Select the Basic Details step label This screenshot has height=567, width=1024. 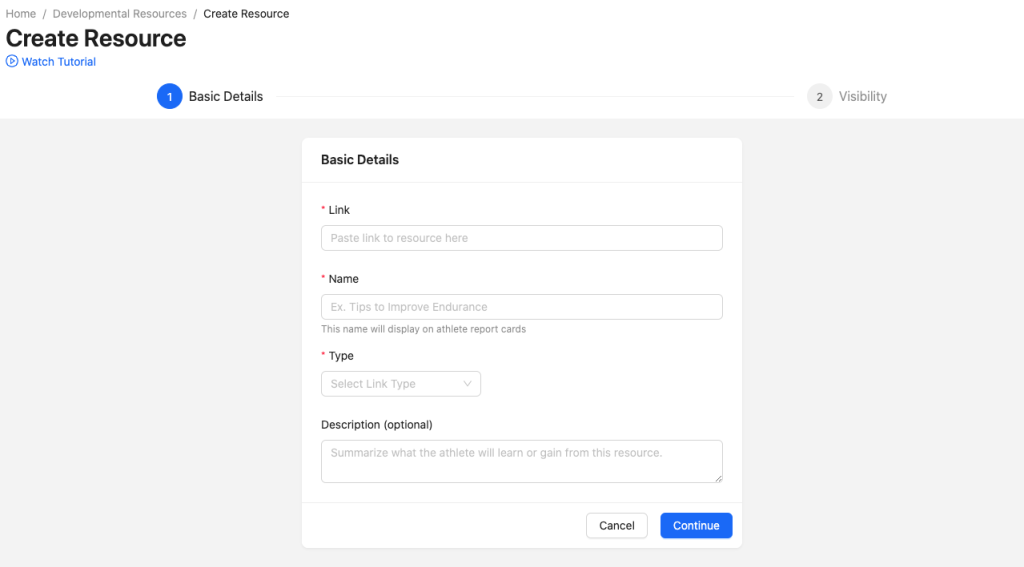(x=226, y=97)
